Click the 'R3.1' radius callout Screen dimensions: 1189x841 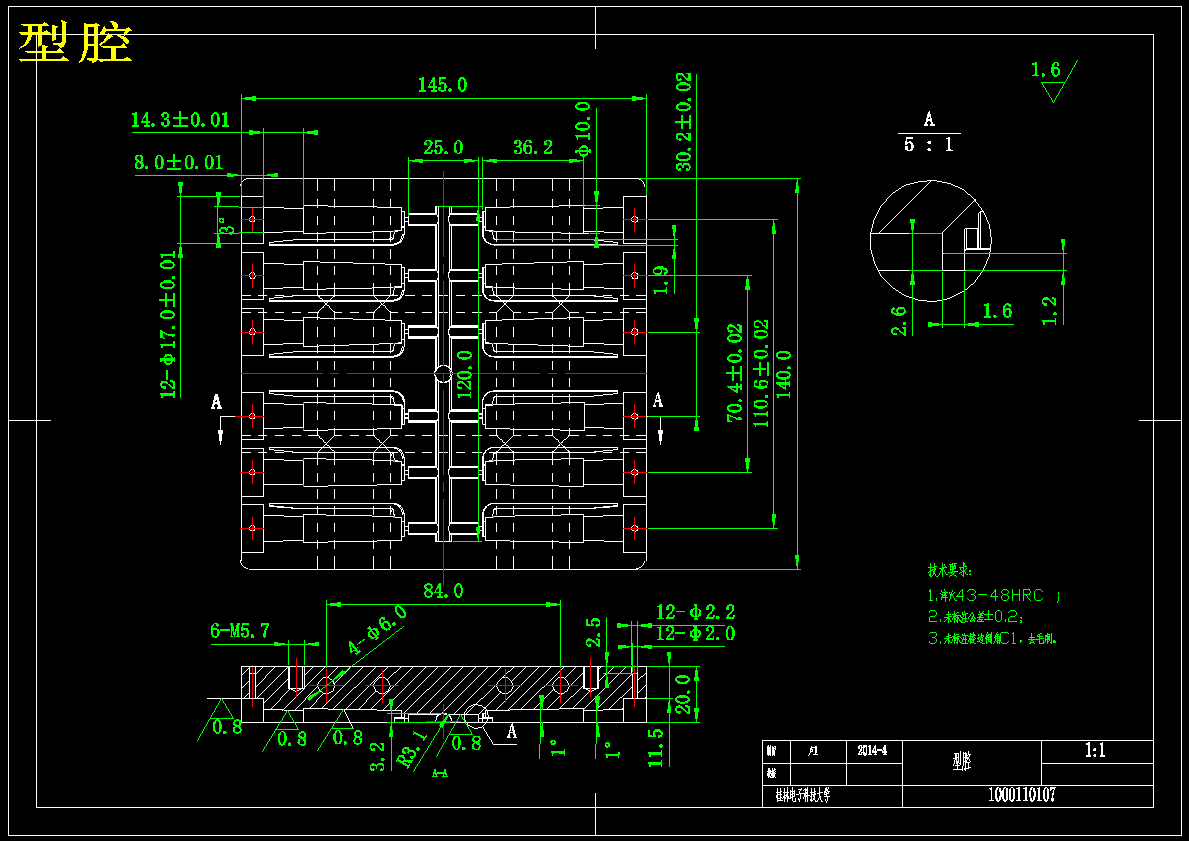(x=413, y=749)
